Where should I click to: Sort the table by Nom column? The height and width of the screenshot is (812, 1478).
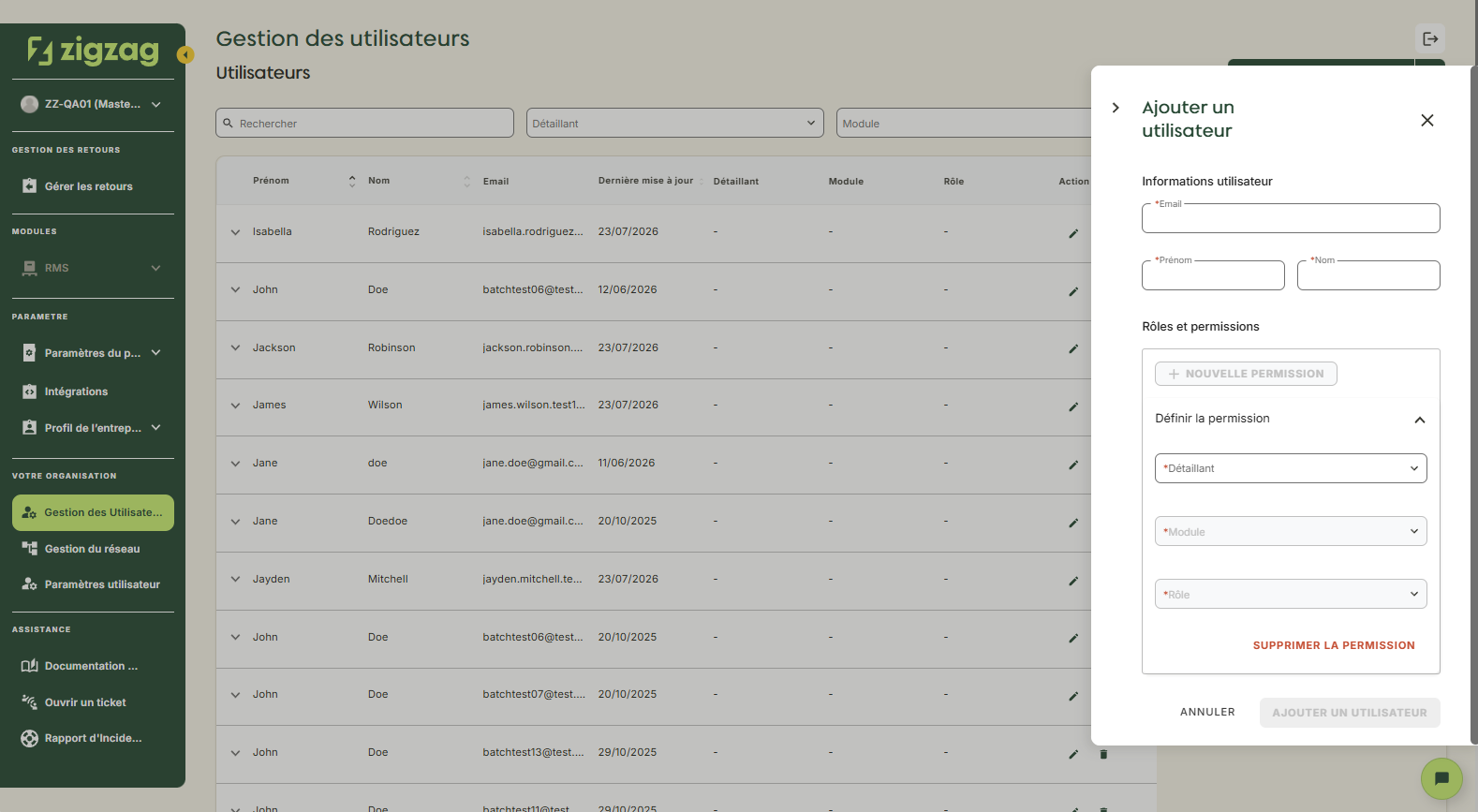tap(466, 181)
